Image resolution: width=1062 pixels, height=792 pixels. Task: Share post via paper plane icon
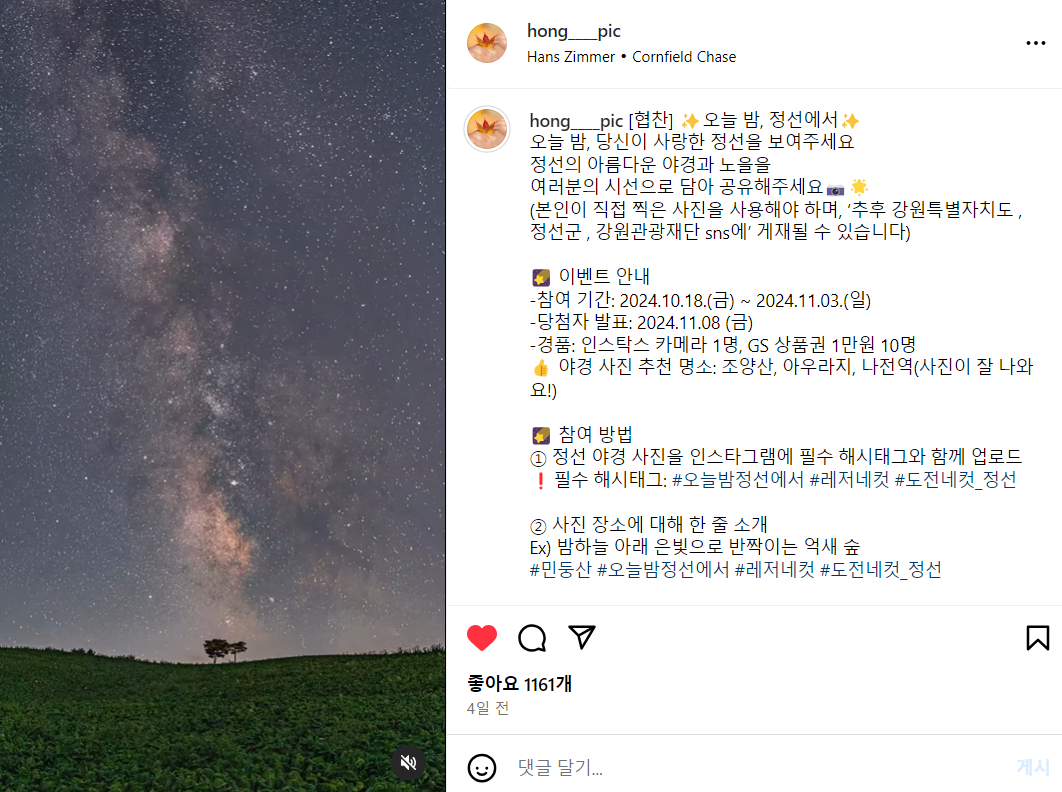582,637
